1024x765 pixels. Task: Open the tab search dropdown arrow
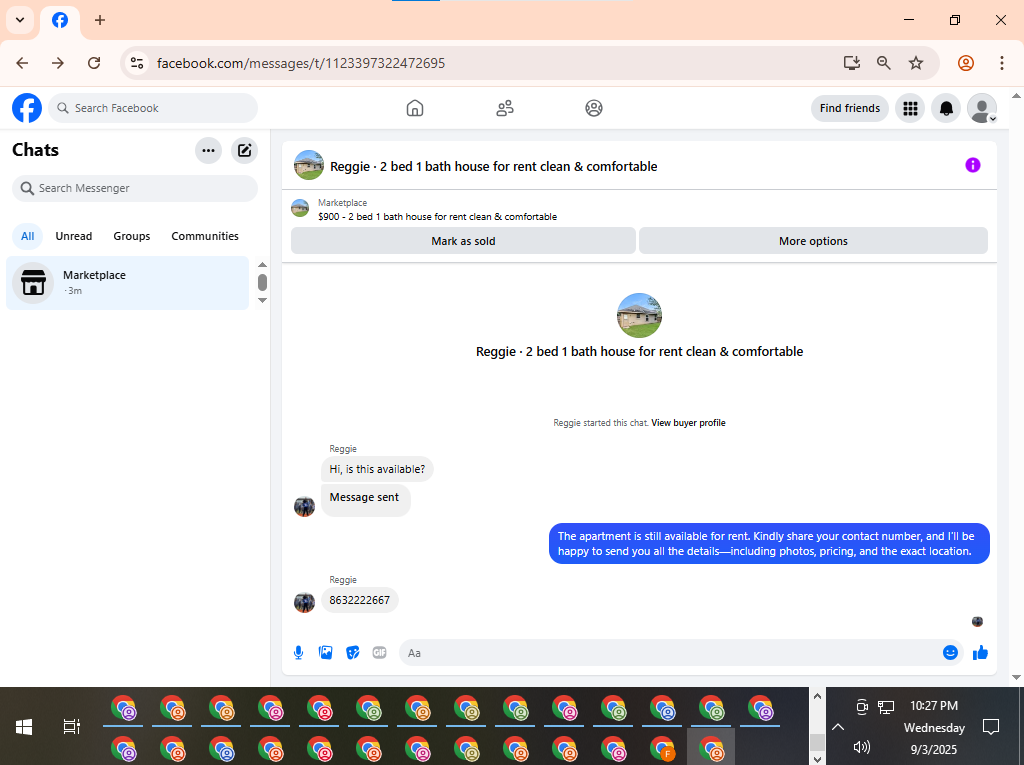[x=20, y=20]
